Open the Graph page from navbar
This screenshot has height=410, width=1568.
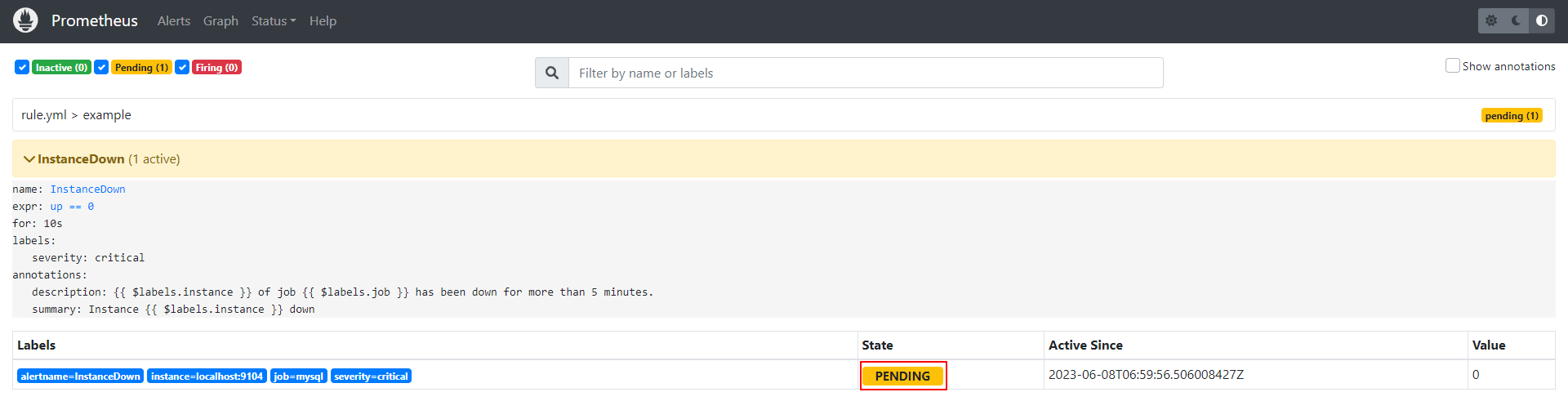point(220,21)
